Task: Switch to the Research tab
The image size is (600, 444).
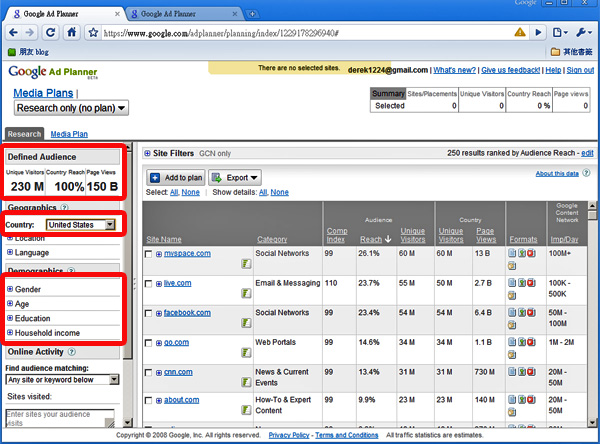Action: click(x=24, y=134)
